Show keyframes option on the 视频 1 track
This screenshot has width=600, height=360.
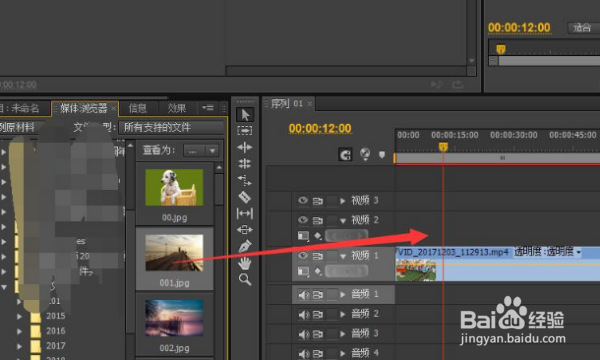[x=318, y=271]
